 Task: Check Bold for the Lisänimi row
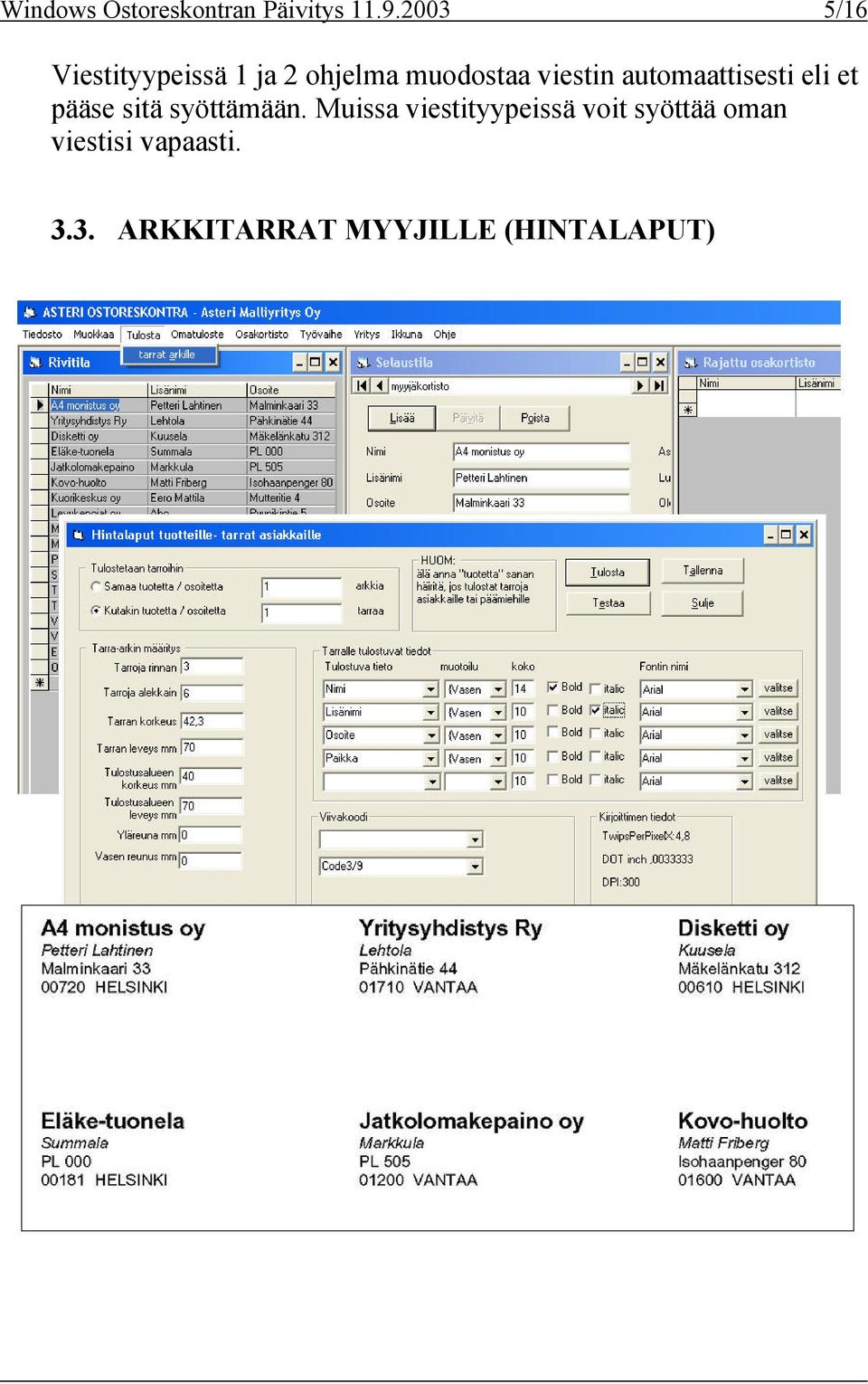pyautogui.click(x=552, y=711)
